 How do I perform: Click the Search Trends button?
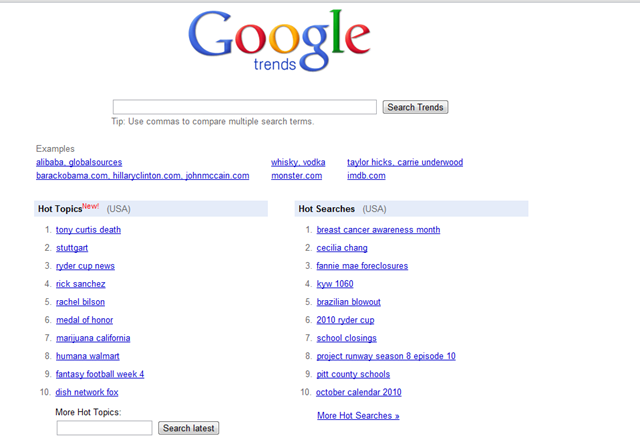(x=415, y=107)
